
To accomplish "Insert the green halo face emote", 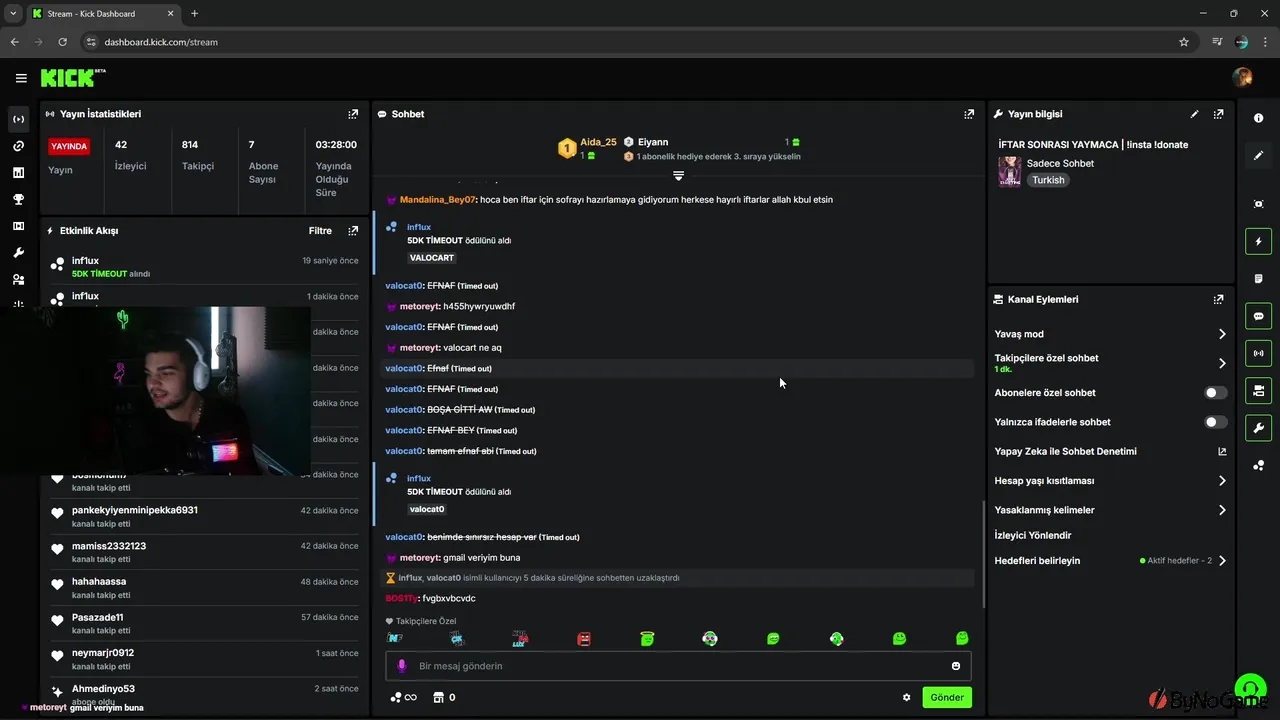I will pyautogui.click(x=647, y=638).
